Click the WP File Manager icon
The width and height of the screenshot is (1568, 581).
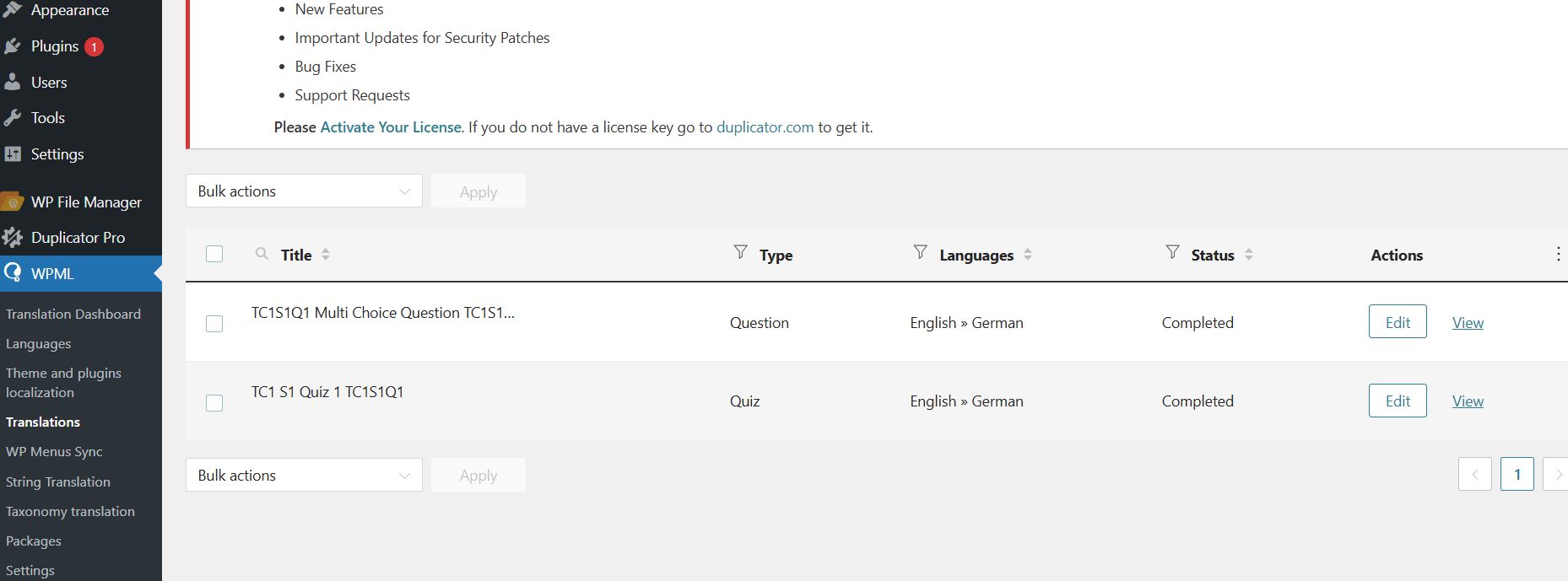point(13,202)
